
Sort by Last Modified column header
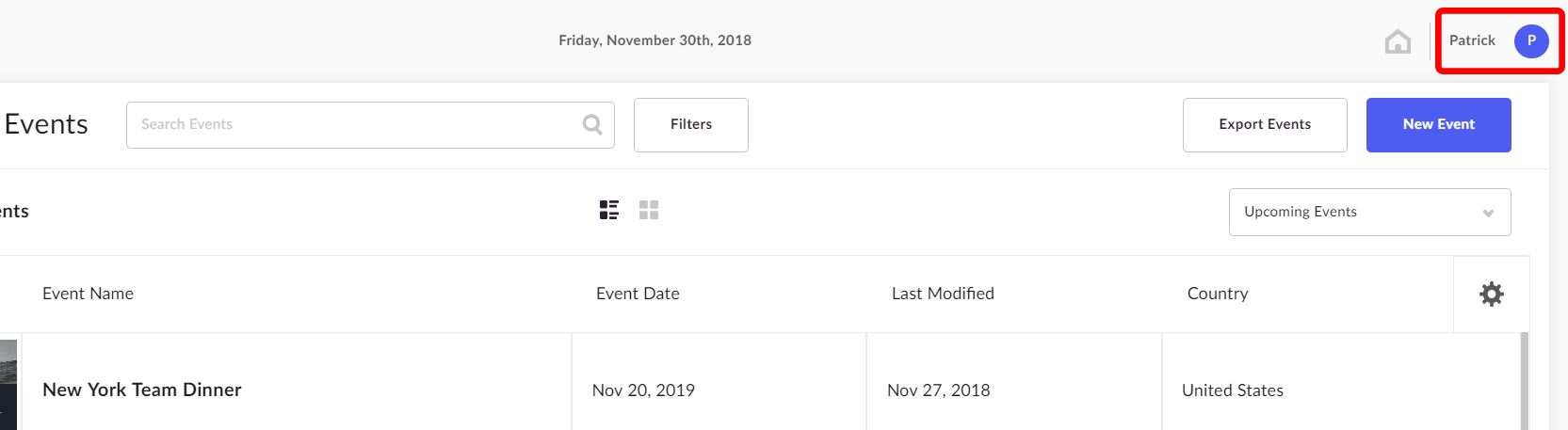tap(943, 294)
